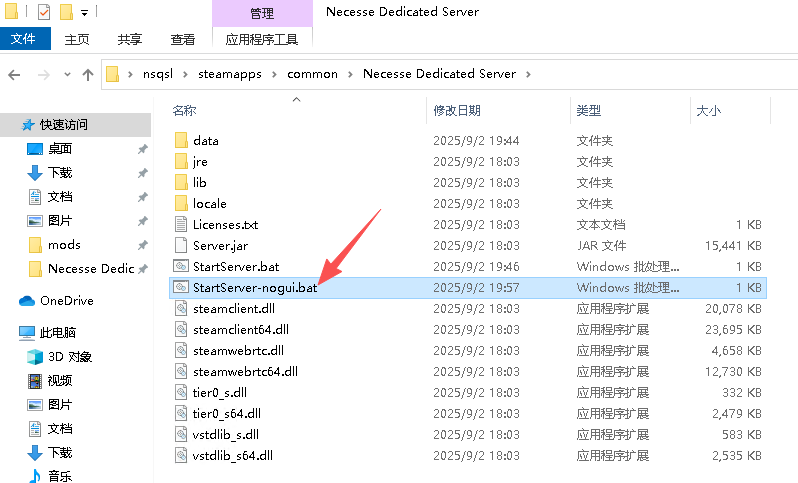Image resolution: width=798 pixels, height=483 pixels.
Task: Collapse the 快速访问 tree section
Action: point(9,125)
